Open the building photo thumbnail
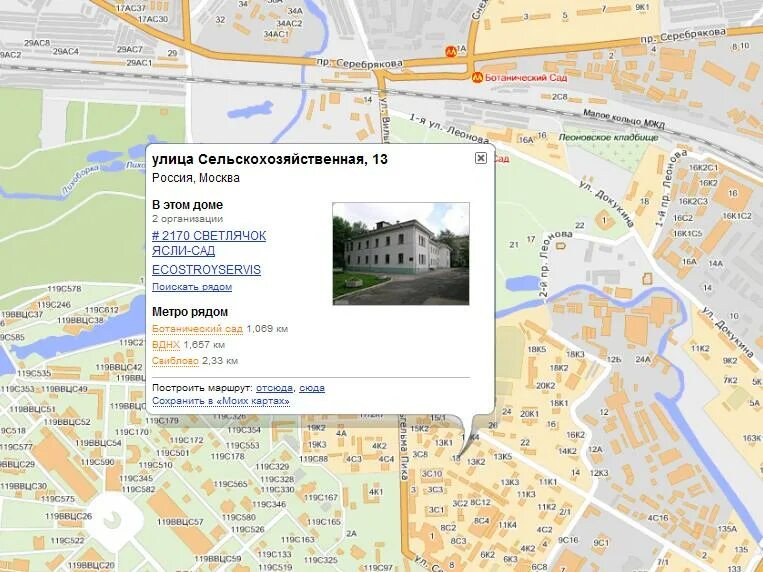Screen dimensions: 763x572 point(401,254)
